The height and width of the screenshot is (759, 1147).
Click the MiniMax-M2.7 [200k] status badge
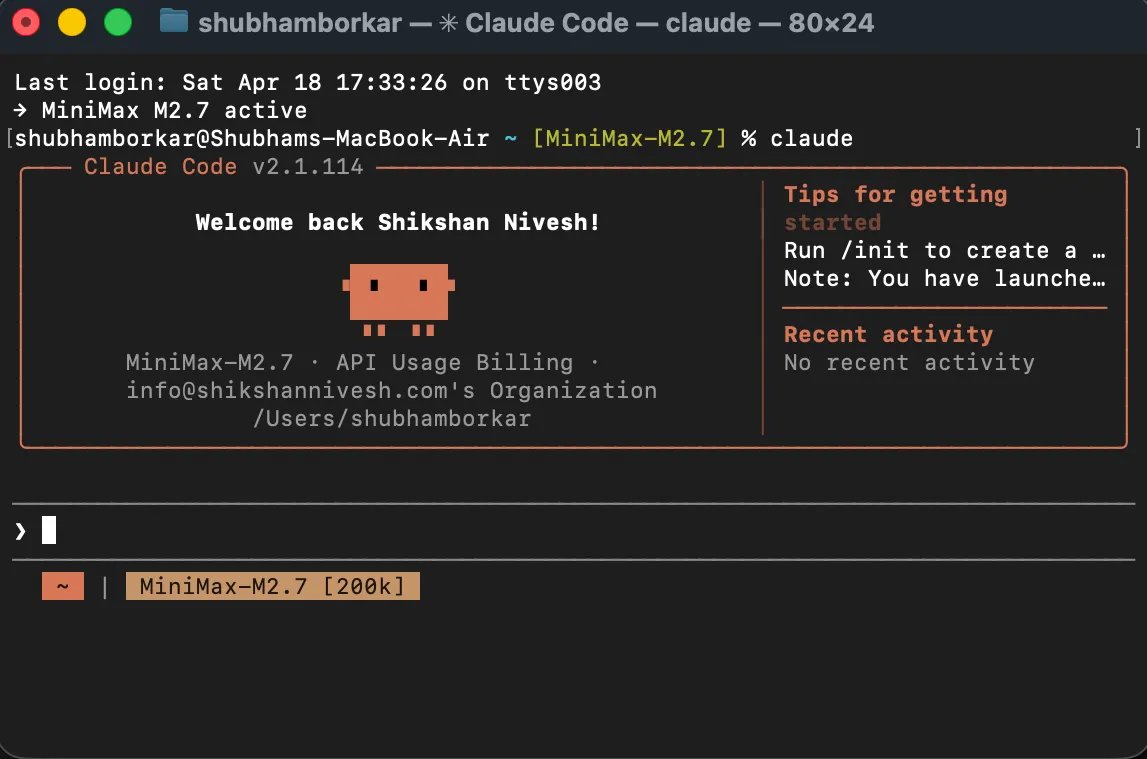[x=273, y=586]
